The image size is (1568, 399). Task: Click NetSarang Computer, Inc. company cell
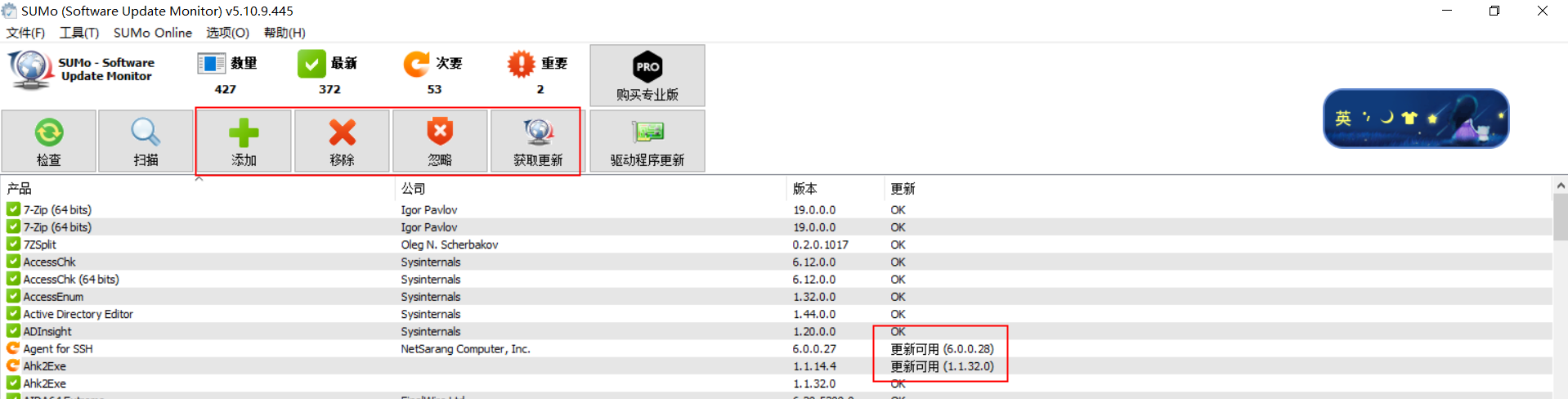pos(465,348)
